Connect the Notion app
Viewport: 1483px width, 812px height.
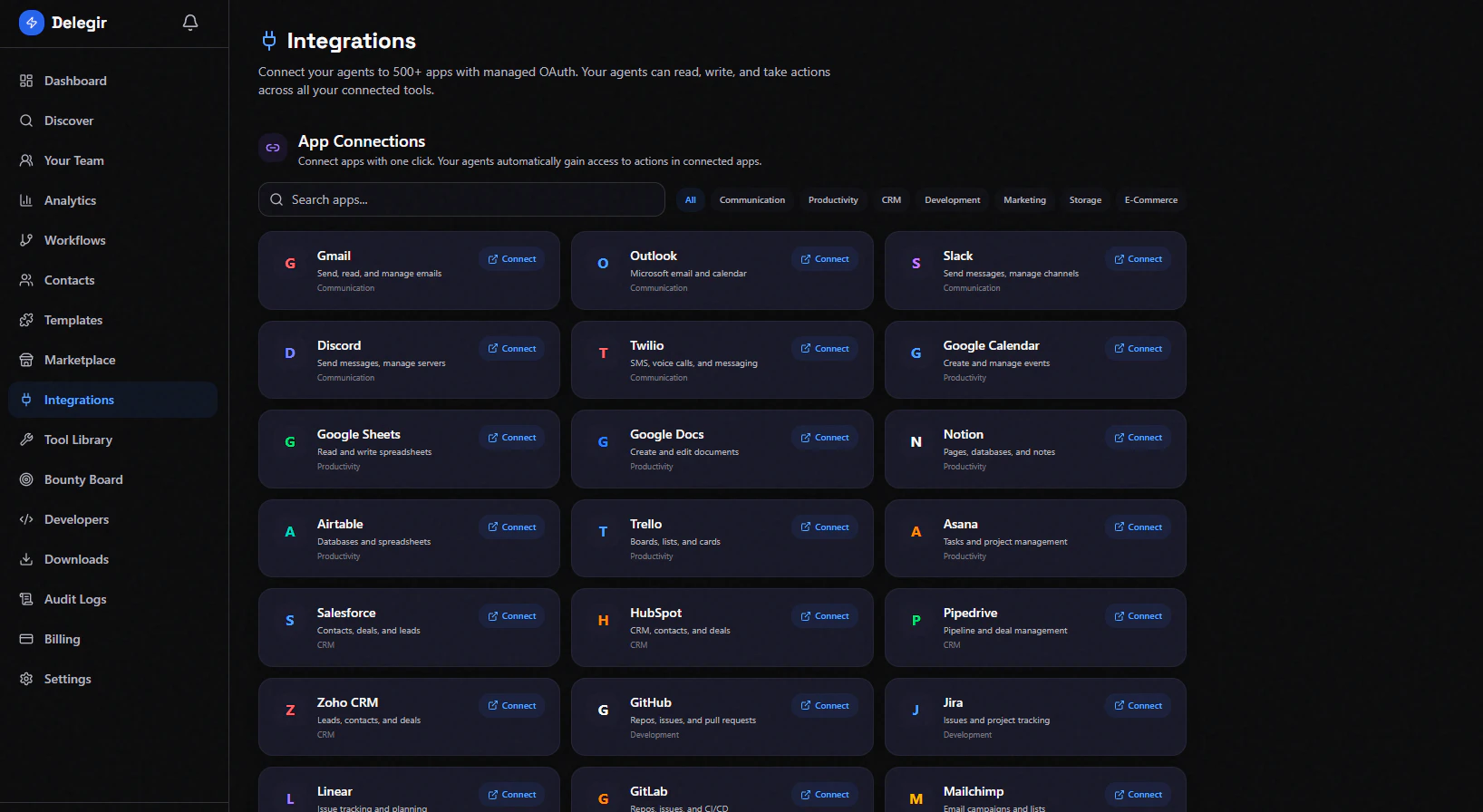[1138, 438]
